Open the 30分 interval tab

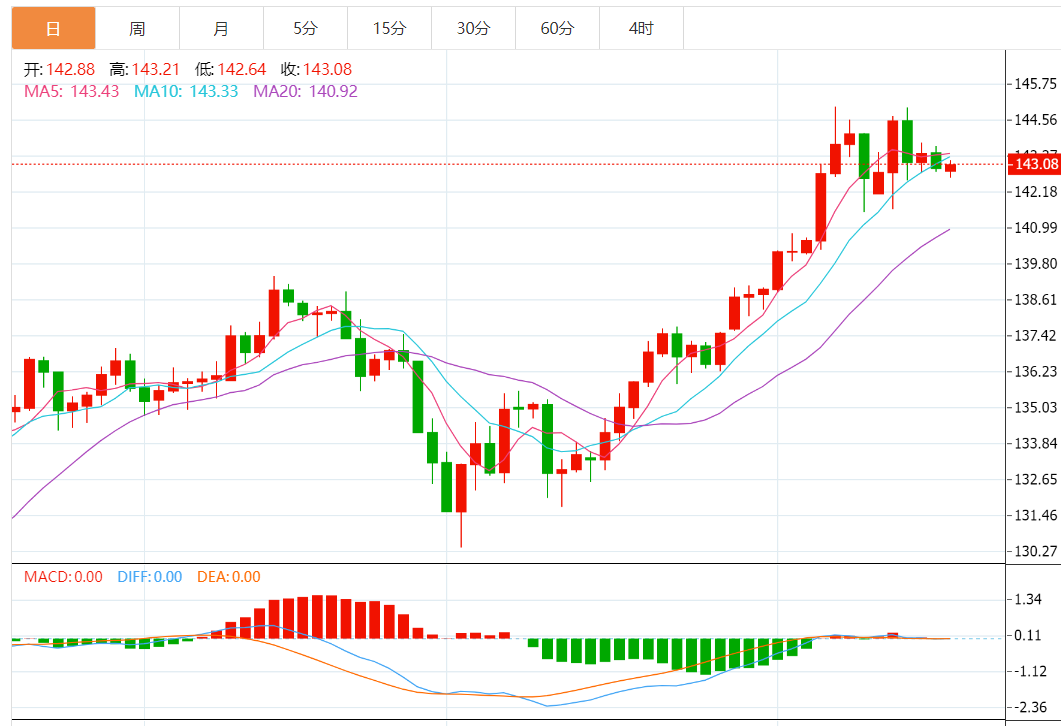[473, 28]
